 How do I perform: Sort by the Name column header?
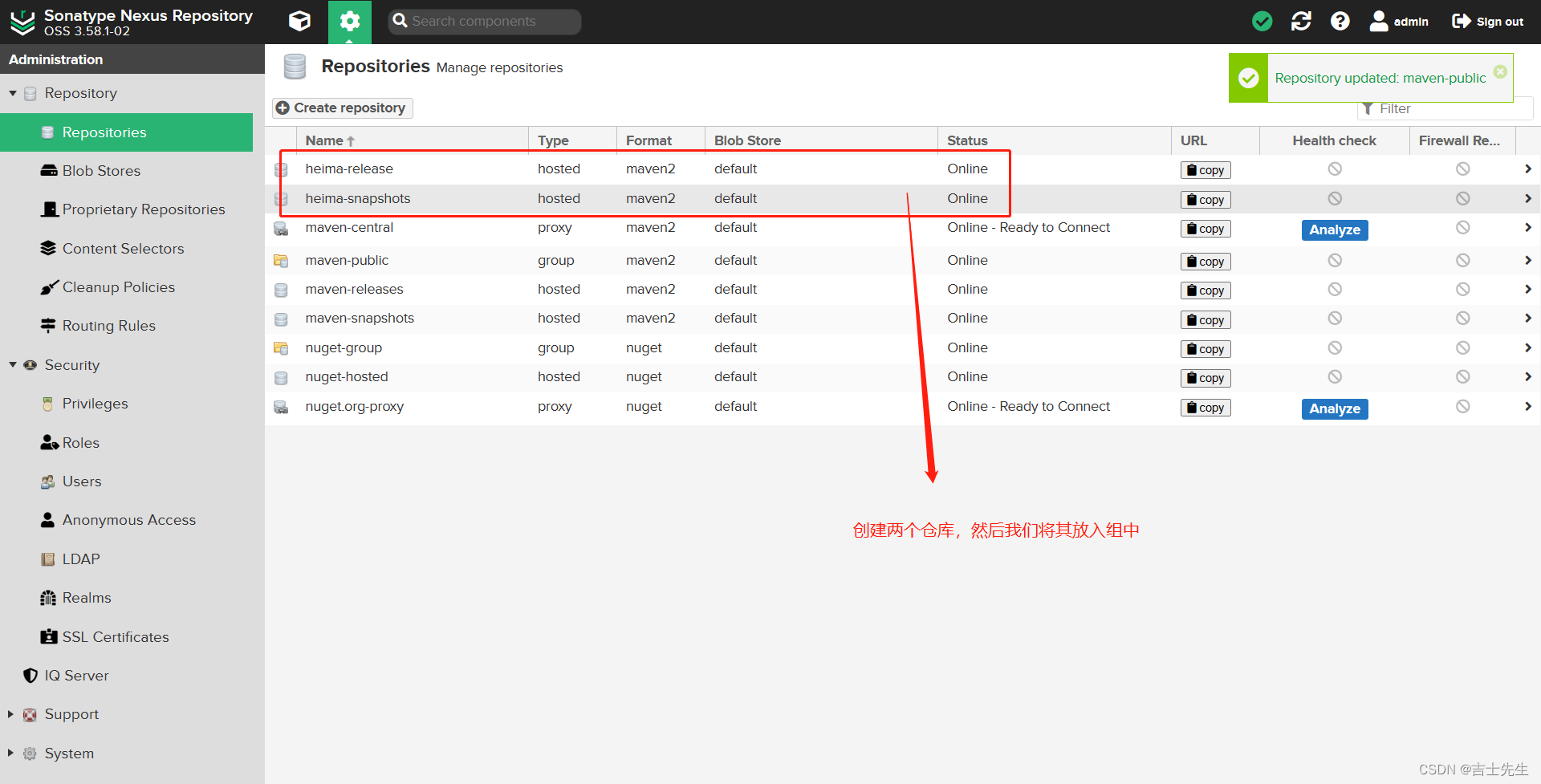point(412,140)
